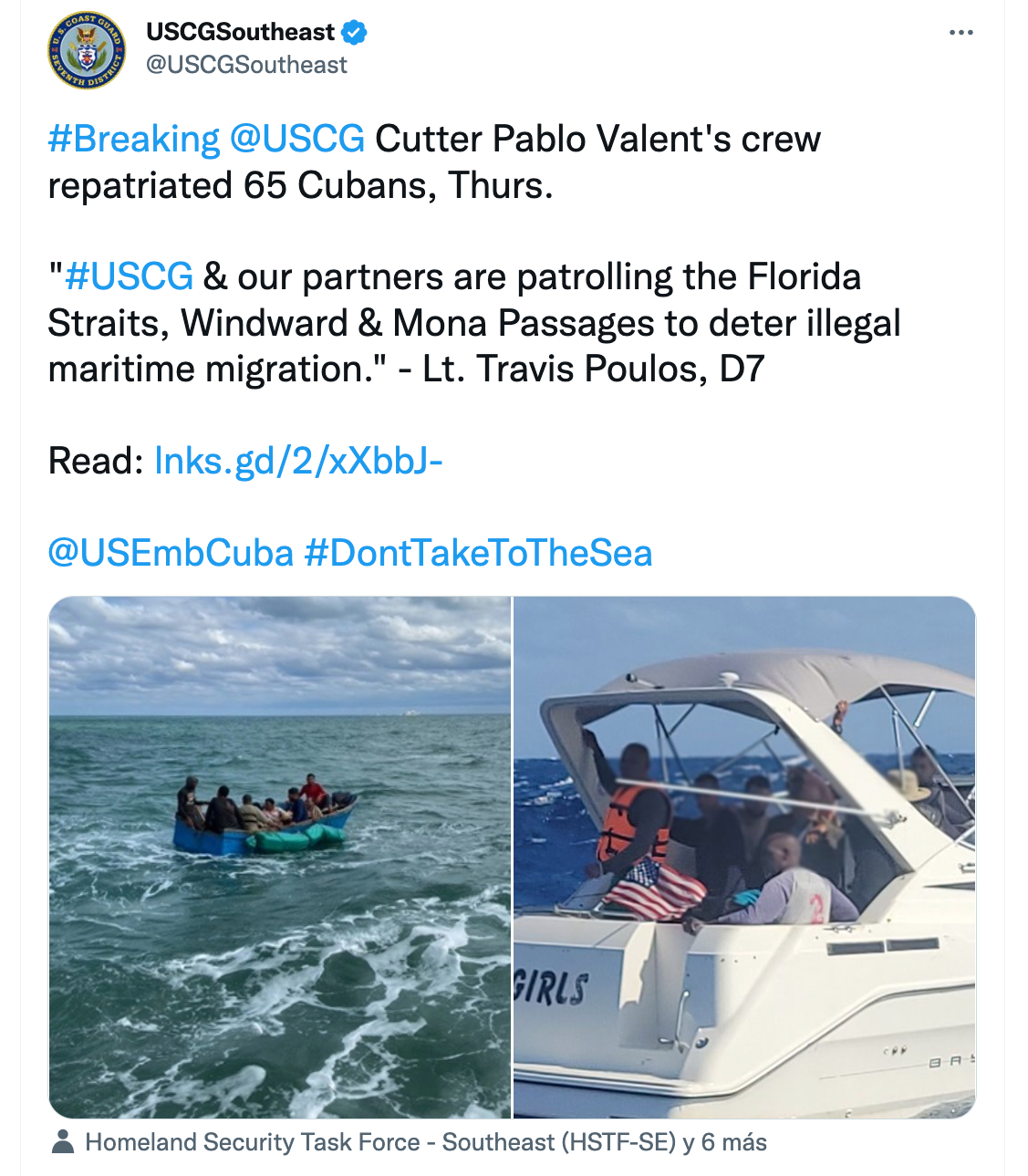Click the USCGSoutheast profile avatar

pos(87,50)
